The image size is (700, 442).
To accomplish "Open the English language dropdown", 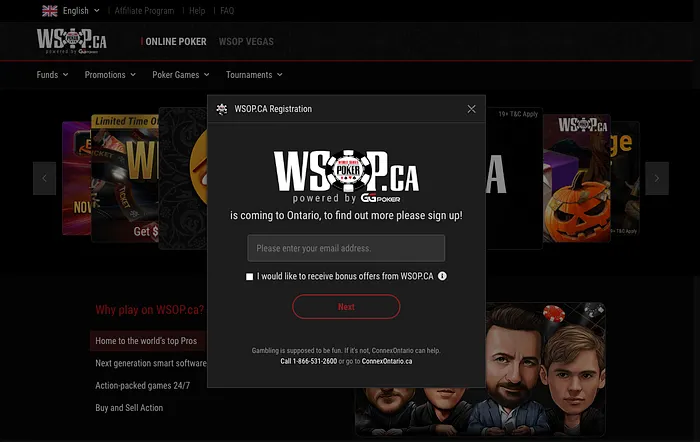I will tap(81, 11).
